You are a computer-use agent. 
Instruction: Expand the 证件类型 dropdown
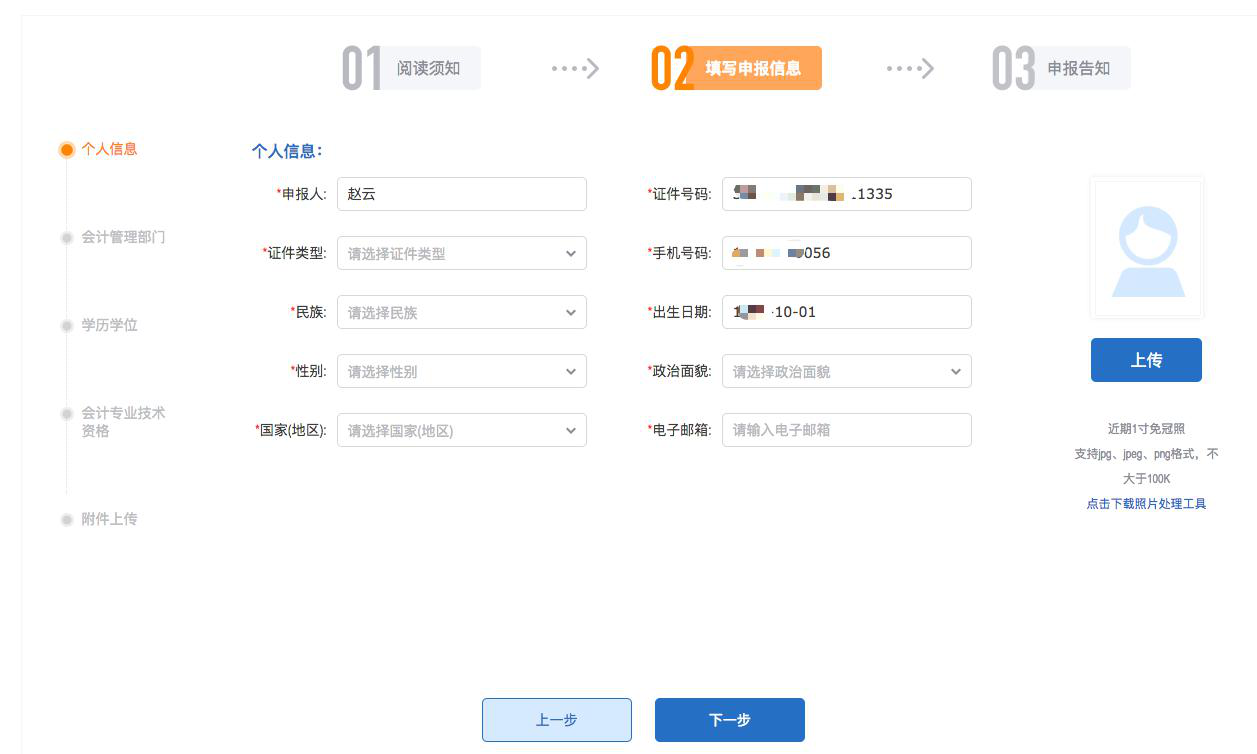[461, 254]
